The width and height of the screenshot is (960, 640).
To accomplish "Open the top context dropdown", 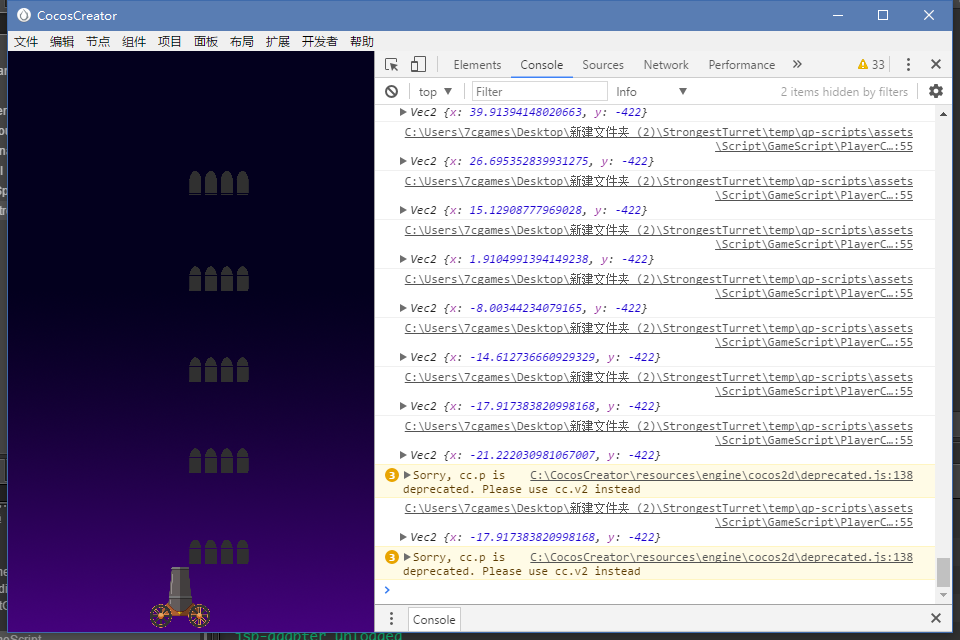I will point(435,91).
